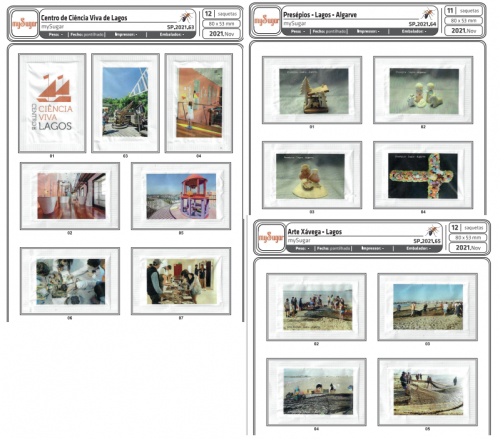The image size is (500, 439).
Task: Open the people around table sachet 07
Action: (x=181, y=281)
